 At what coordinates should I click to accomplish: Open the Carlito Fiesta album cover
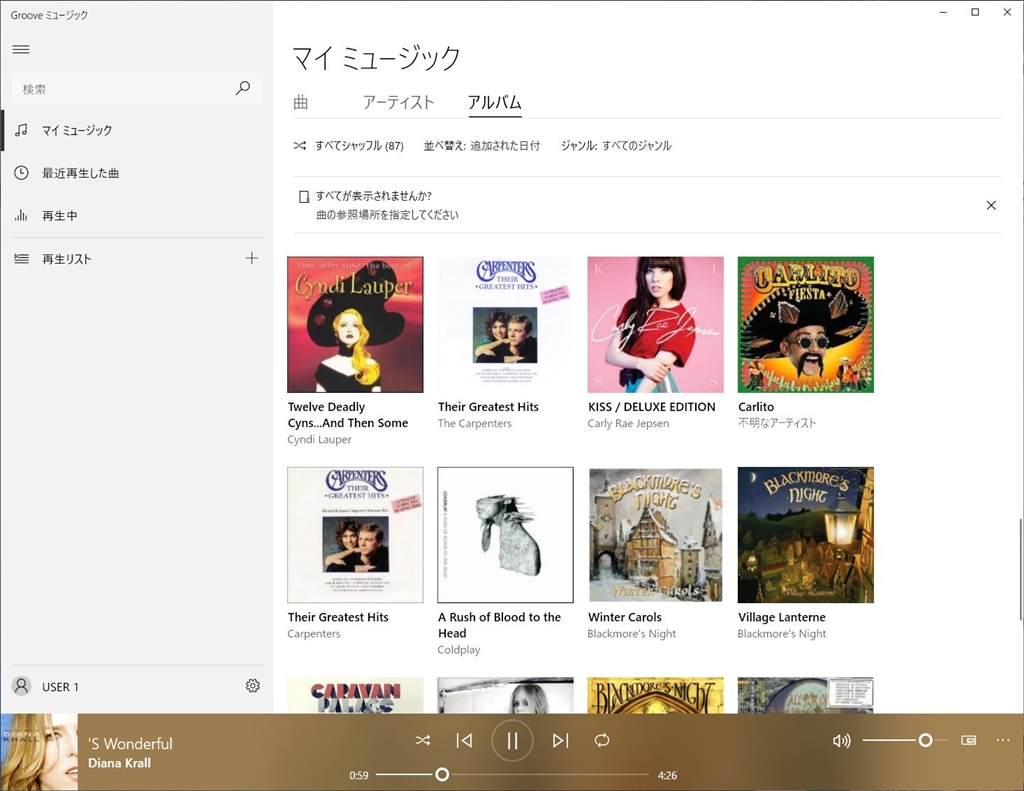pos(806,325)
